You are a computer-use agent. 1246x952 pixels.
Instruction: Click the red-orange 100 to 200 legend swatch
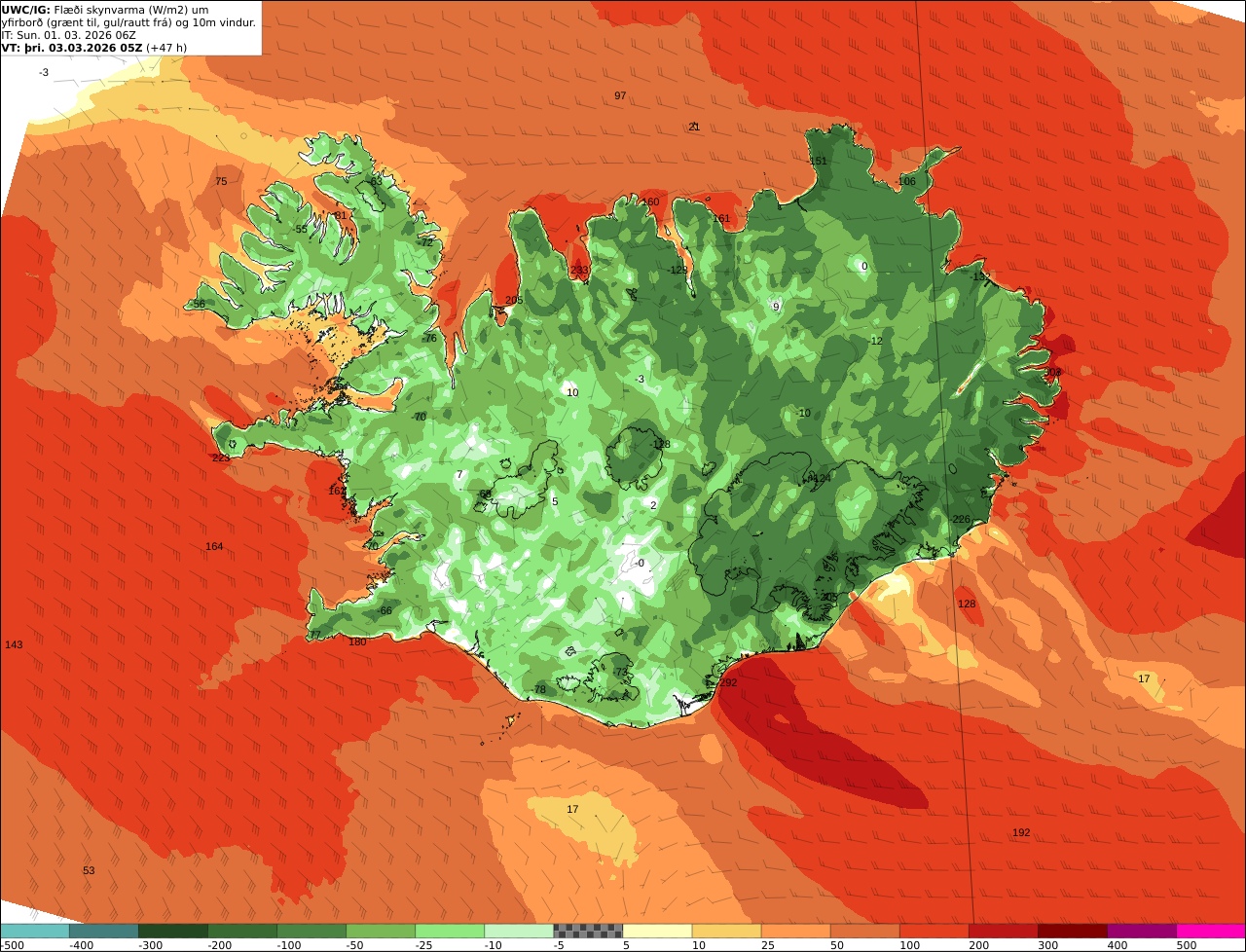(934, 931)
